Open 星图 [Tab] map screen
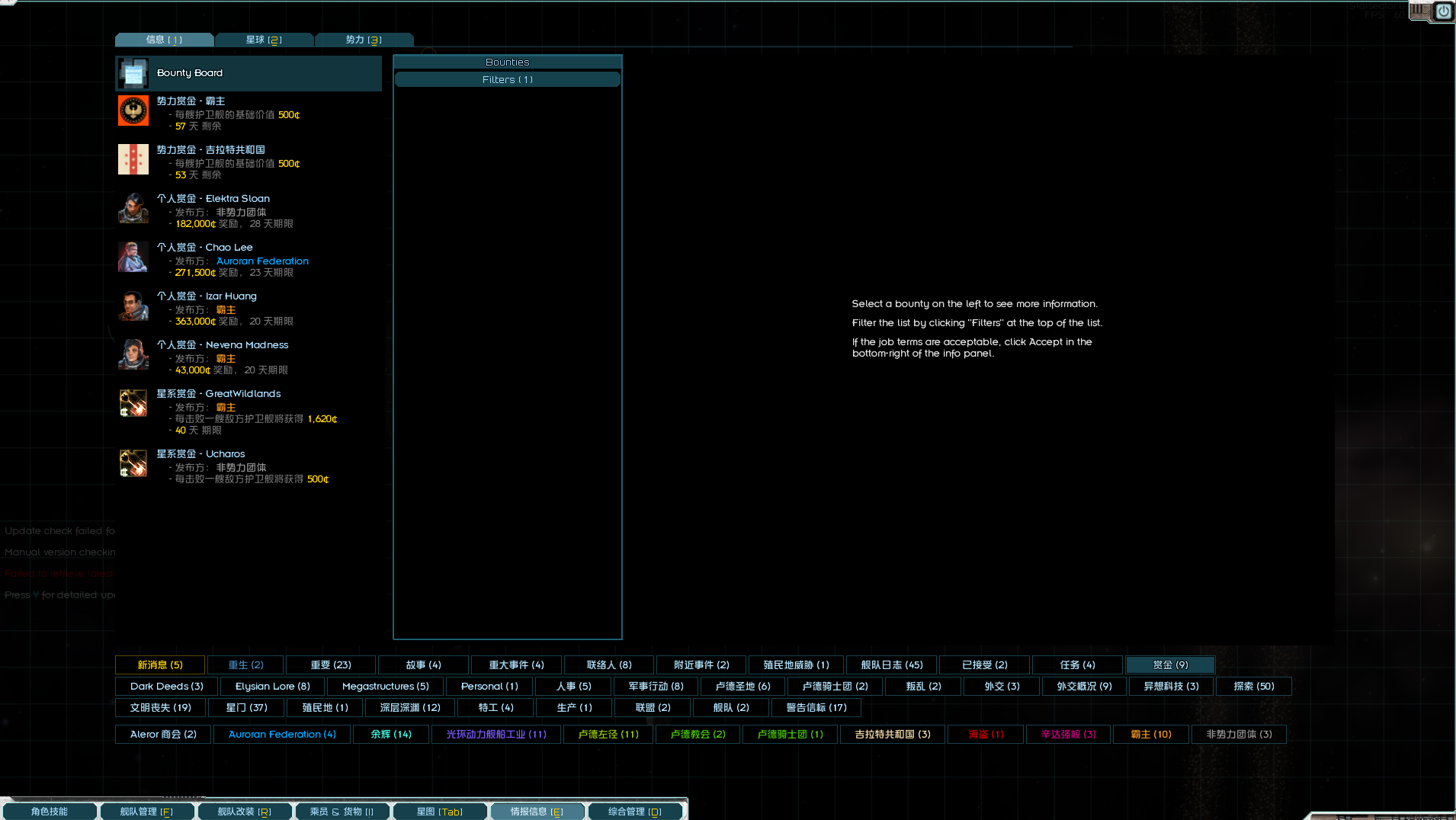The width and height of the screenshot is (1456, 820). tap(440, 812)
